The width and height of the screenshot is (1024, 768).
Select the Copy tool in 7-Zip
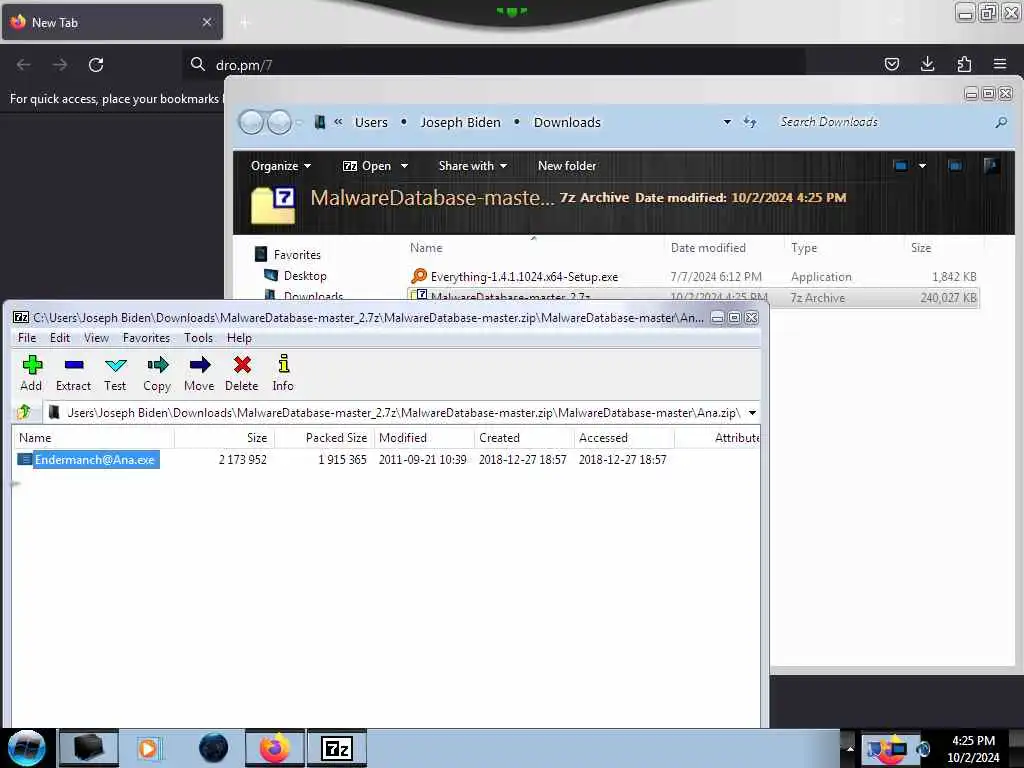coord(157,373)
